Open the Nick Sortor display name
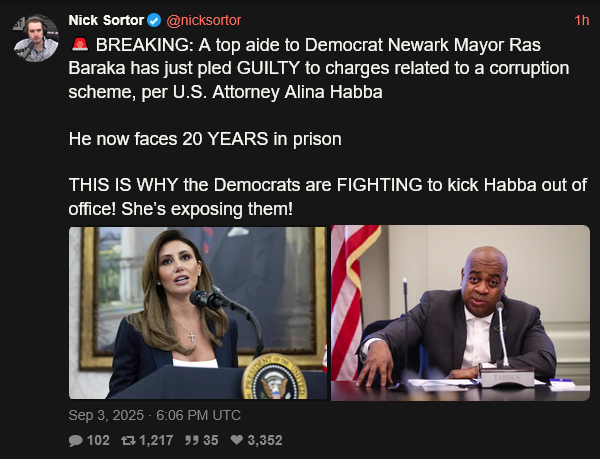600x459 pixels. 106,20
